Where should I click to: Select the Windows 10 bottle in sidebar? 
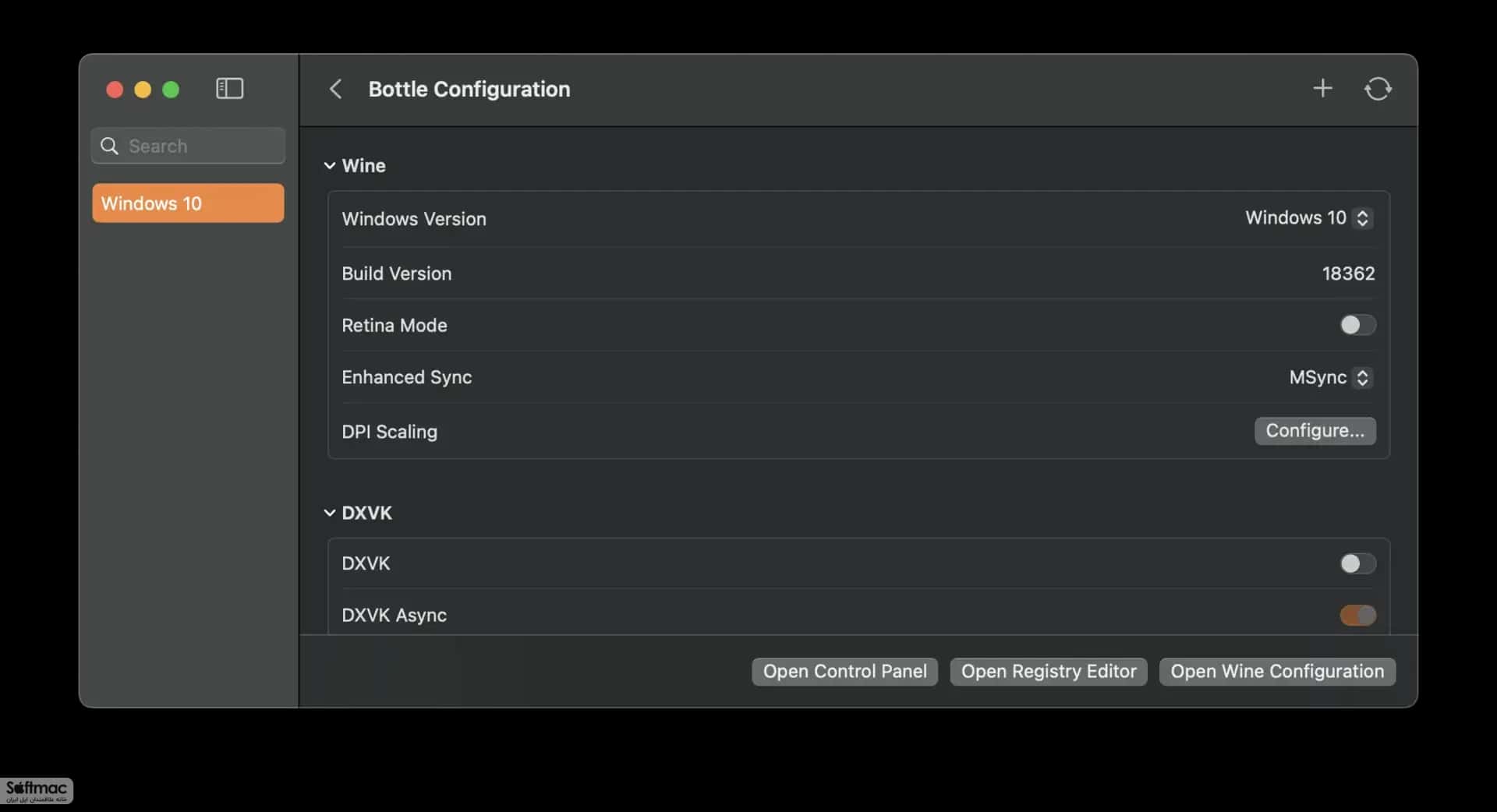[188, 203]
